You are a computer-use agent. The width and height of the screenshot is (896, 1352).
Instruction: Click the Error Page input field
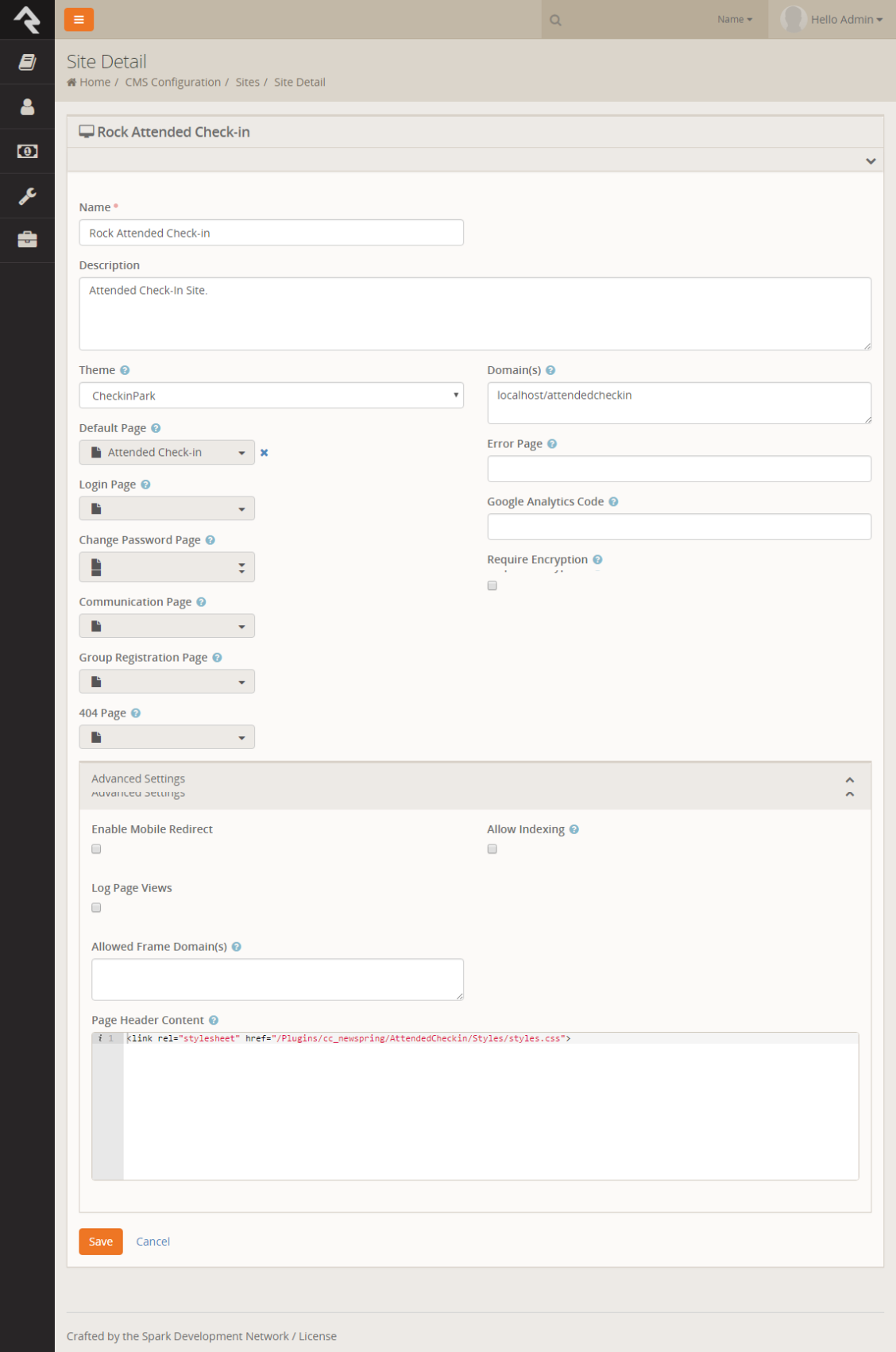tap(679, 469)
